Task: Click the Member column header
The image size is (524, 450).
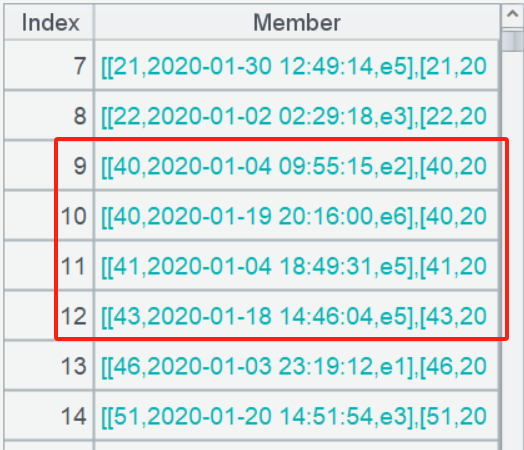Action: click(x=297, y=22)
